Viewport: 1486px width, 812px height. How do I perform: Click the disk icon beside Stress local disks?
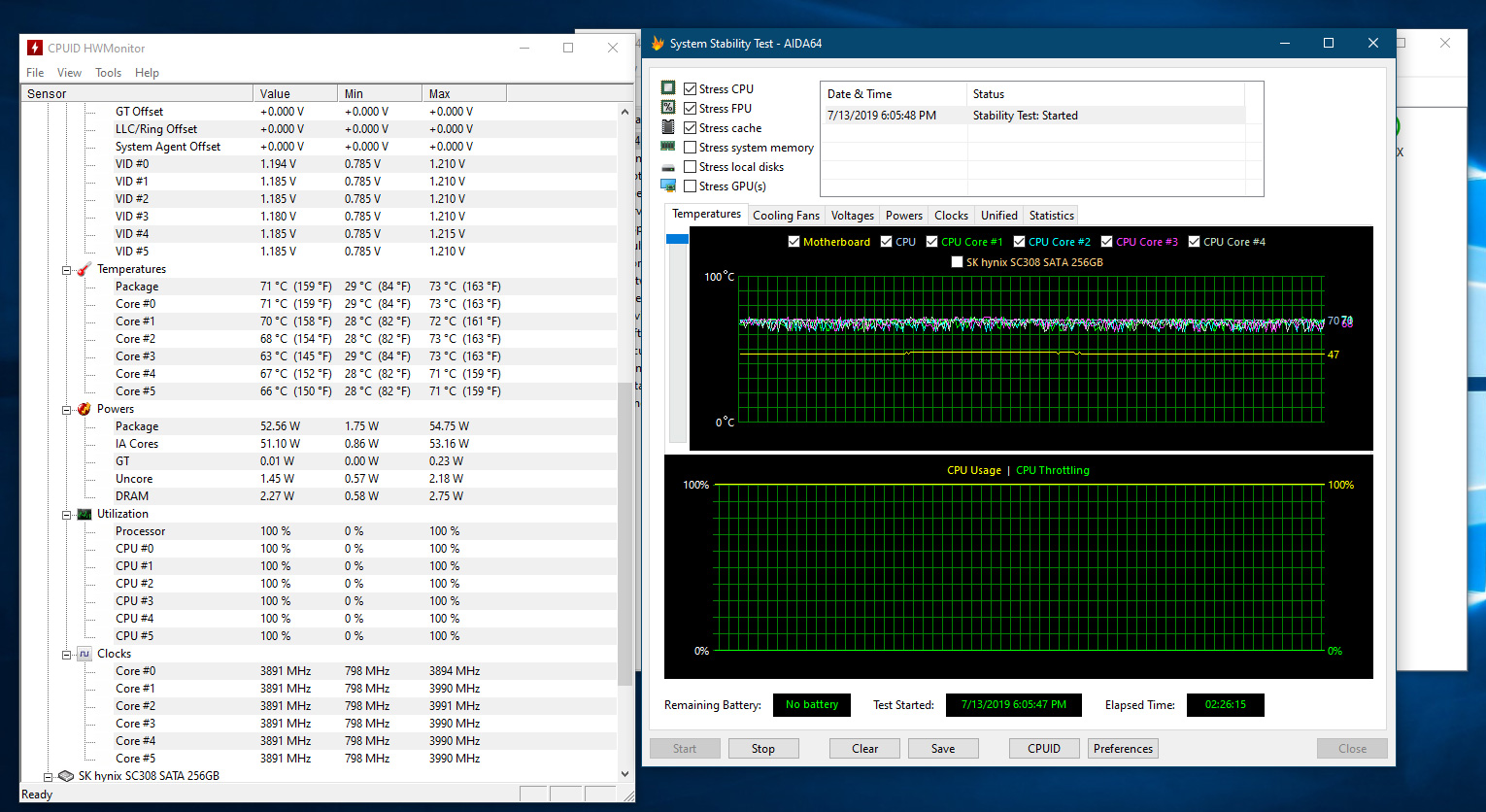[x=668, y=167]
